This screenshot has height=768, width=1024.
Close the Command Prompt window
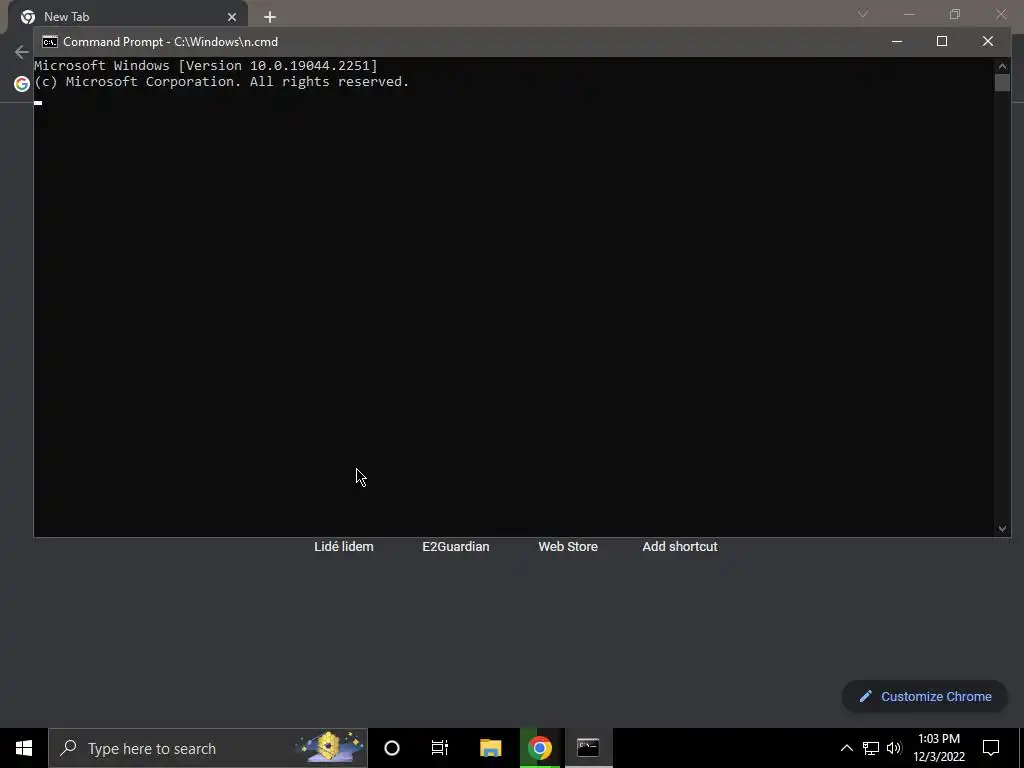[x=987, y=41]
